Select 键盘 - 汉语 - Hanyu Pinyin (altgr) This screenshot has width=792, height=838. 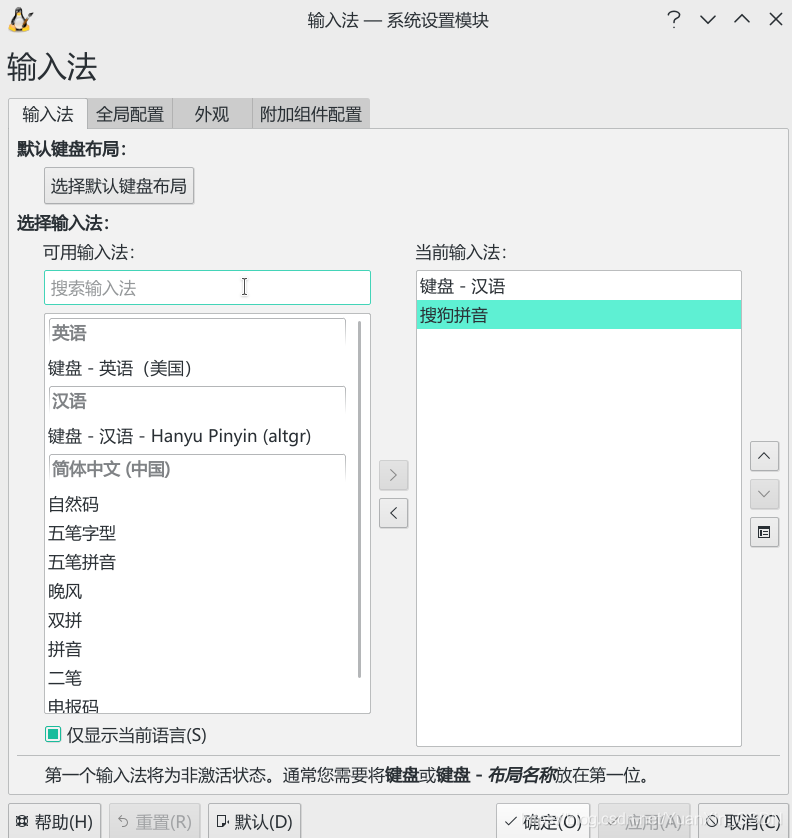pos(198,436)
